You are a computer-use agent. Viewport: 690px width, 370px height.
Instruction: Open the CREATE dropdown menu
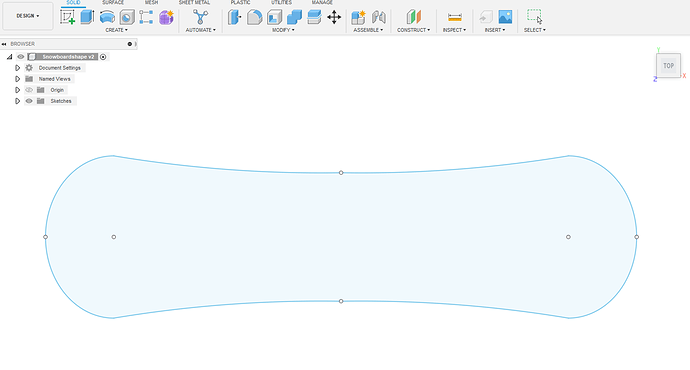coord(116,30)
